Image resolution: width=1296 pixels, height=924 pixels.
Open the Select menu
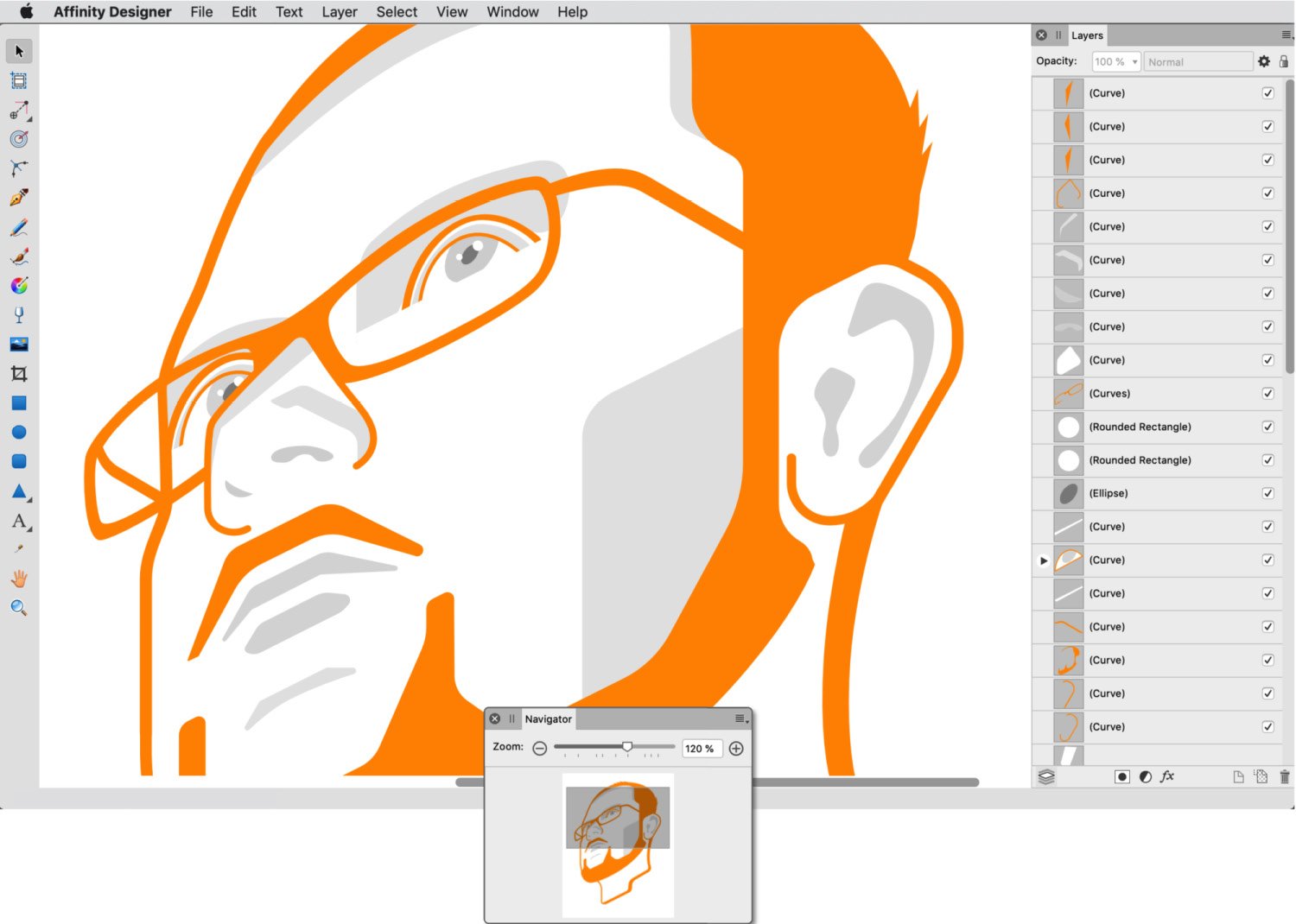(x=397, y=12)
